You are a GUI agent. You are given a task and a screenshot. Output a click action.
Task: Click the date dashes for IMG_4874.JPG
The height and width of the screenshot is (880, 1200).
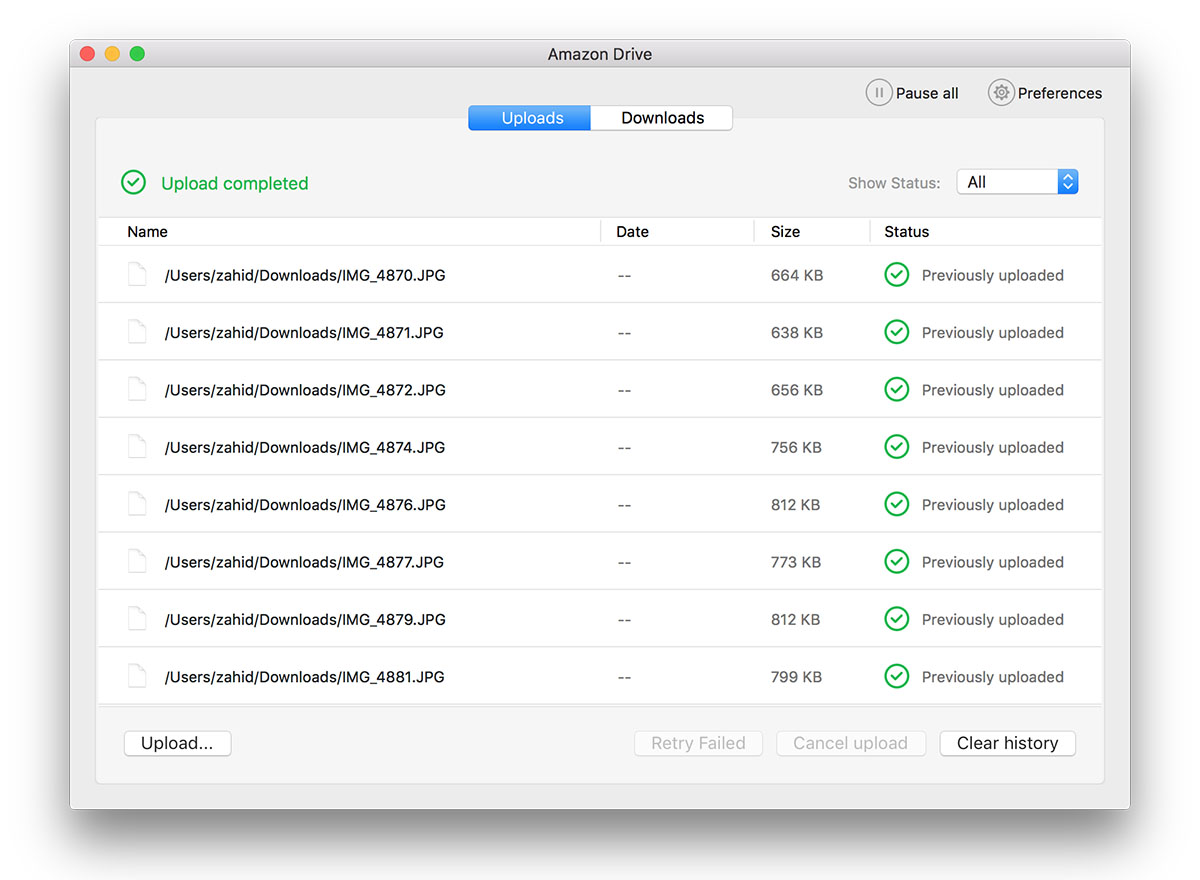click(x=624, y=447)
